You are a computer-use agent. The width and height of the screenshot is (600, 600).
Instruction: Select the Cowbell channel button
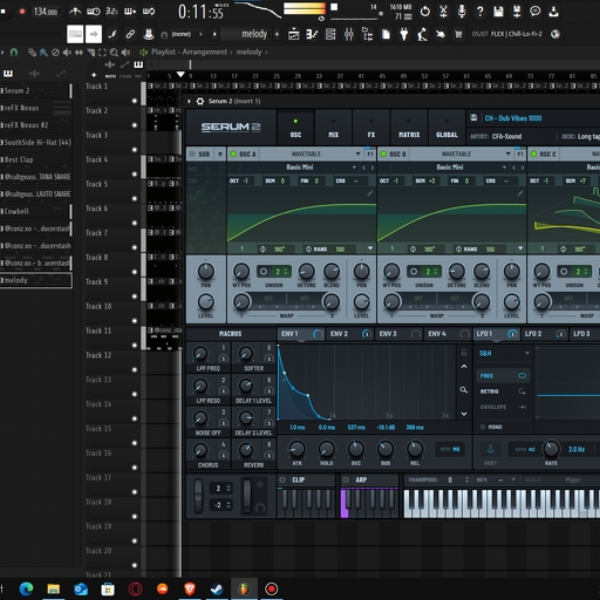tap(34, 211)
